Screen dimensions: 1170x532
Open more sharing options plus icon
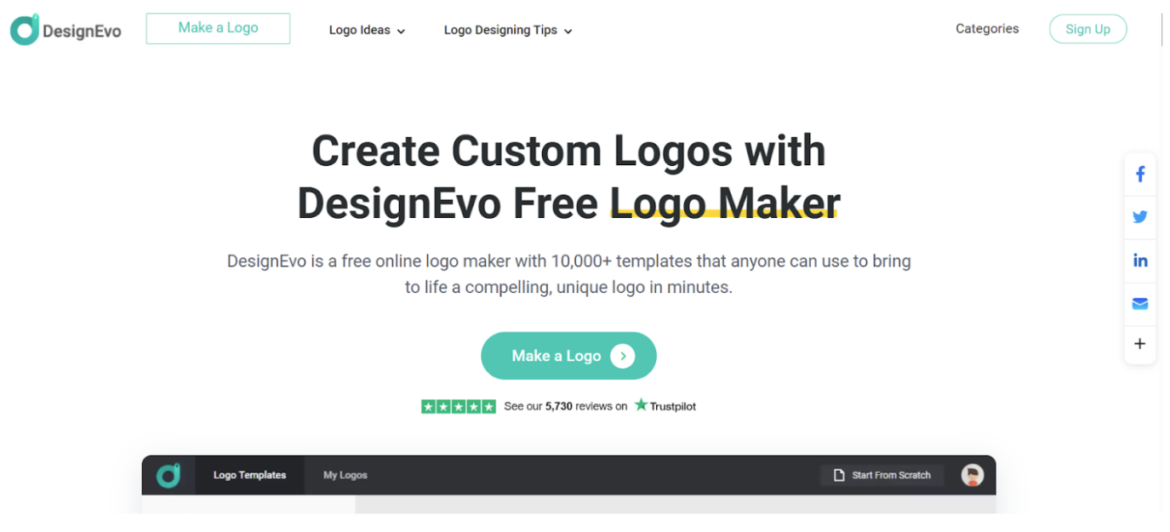(x=1139, y=344)
